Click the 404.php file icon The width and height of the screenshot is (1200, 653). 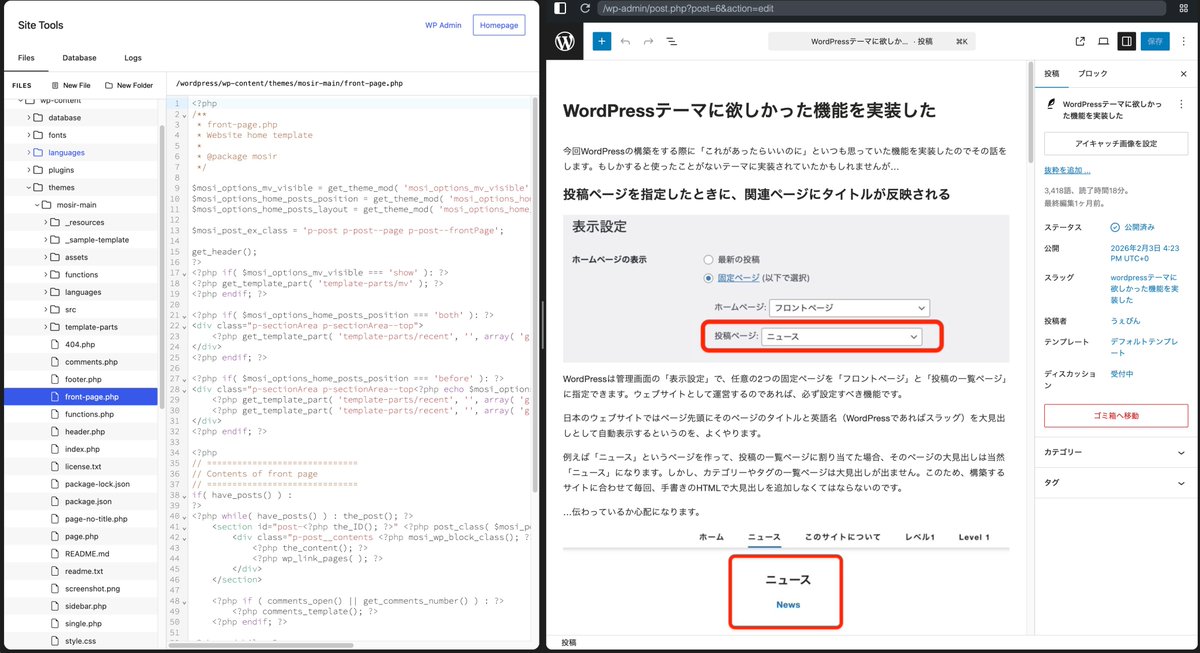click(x=54, y=344)
